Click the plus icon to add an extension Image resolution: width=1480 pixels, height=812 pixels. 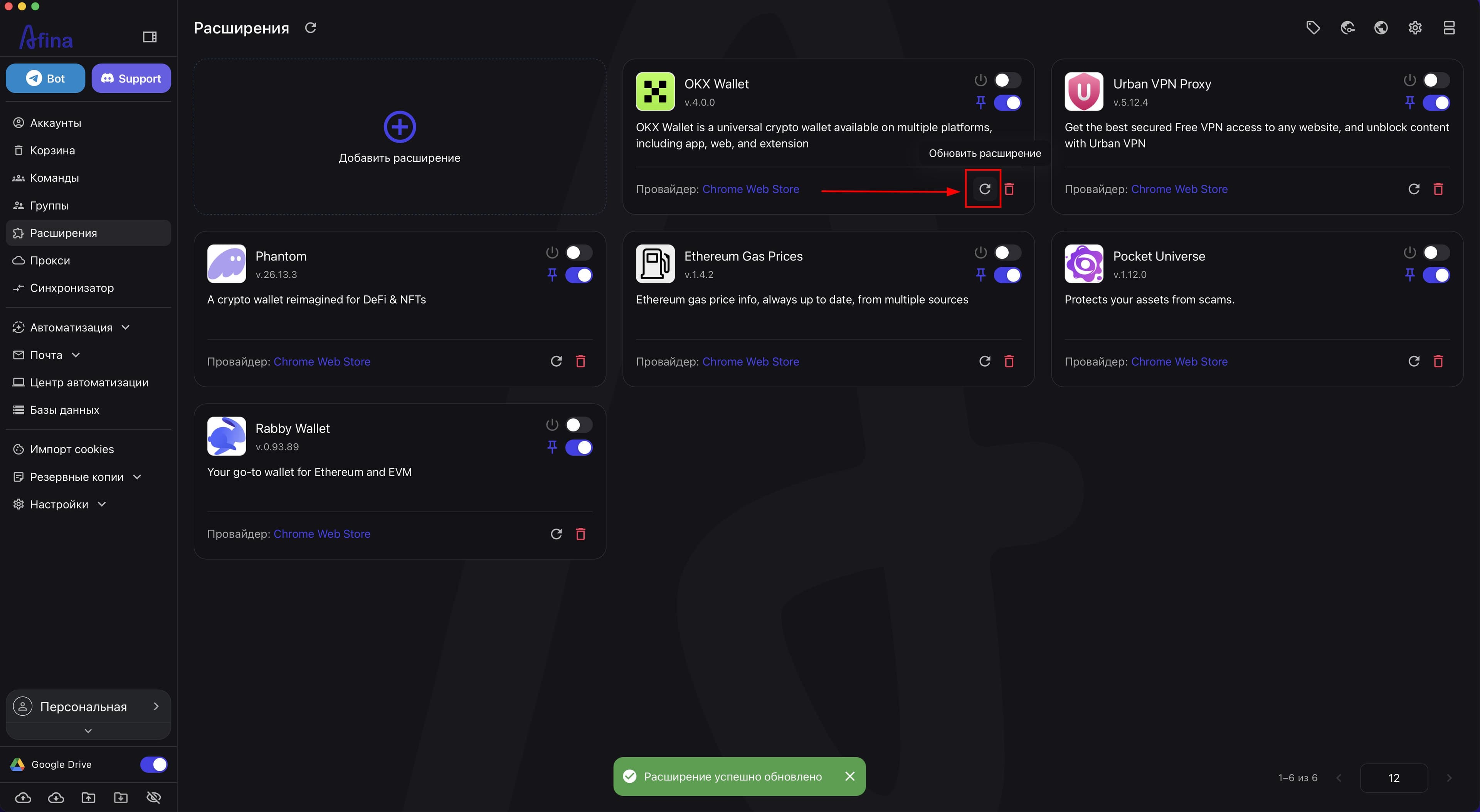(x=399, y=127)
